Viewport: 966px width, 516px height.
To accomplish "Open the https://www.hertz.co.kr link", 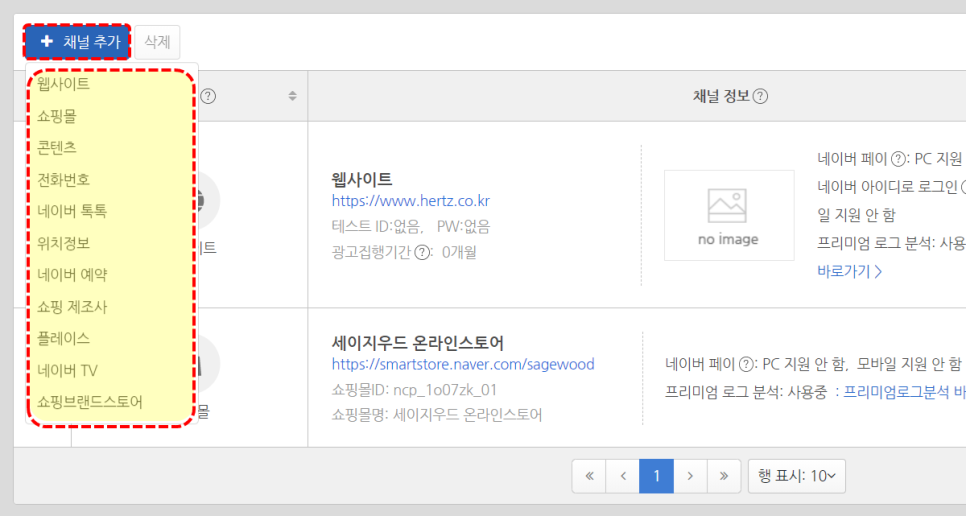I will [x=411, y=201].
